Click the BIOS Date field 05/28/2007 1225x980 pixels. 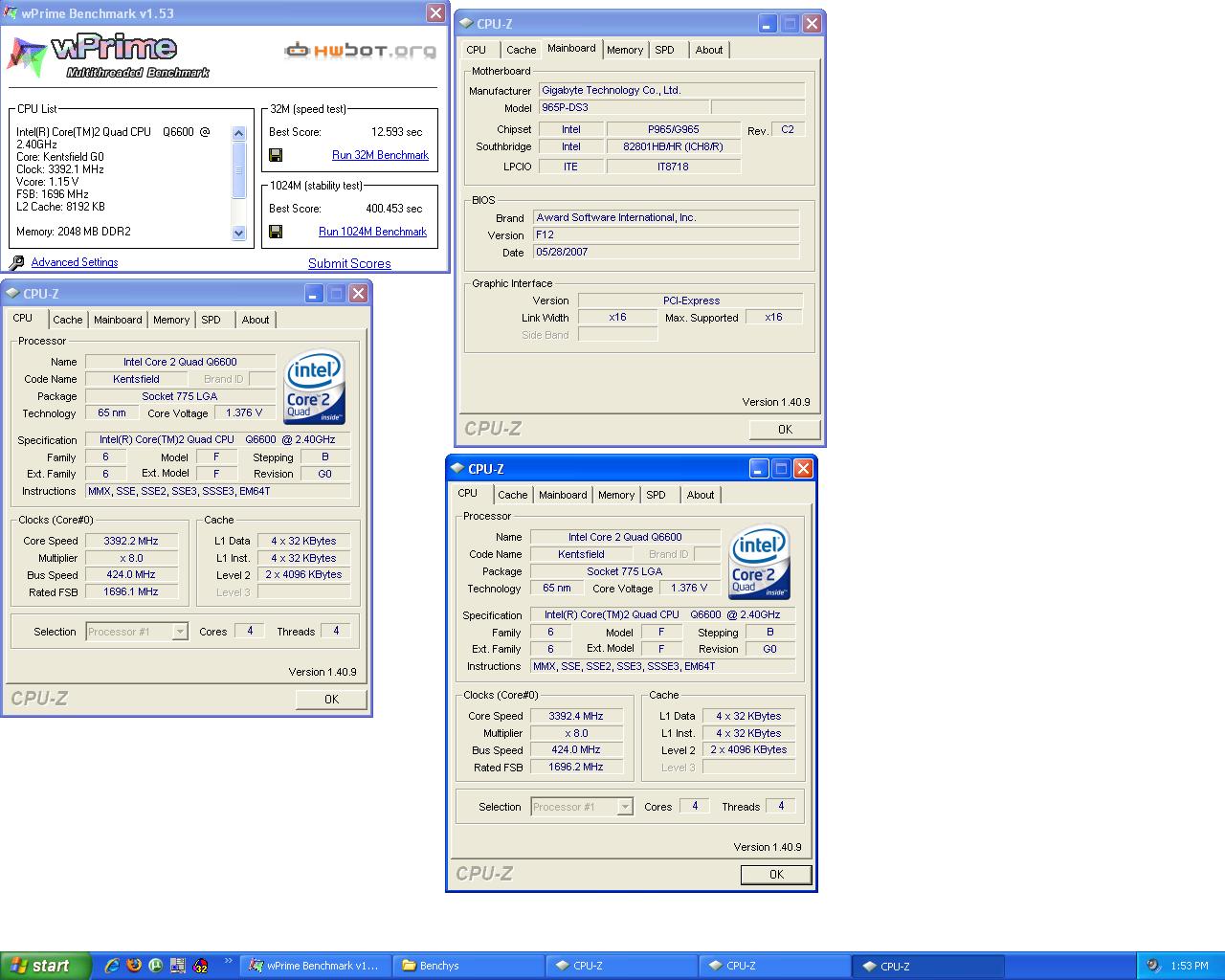click(x=666, y=252)
